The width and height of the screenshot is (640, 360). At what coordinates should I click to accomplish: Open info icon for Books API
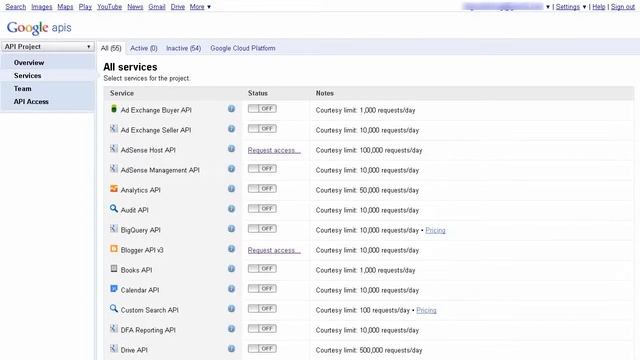231,269
